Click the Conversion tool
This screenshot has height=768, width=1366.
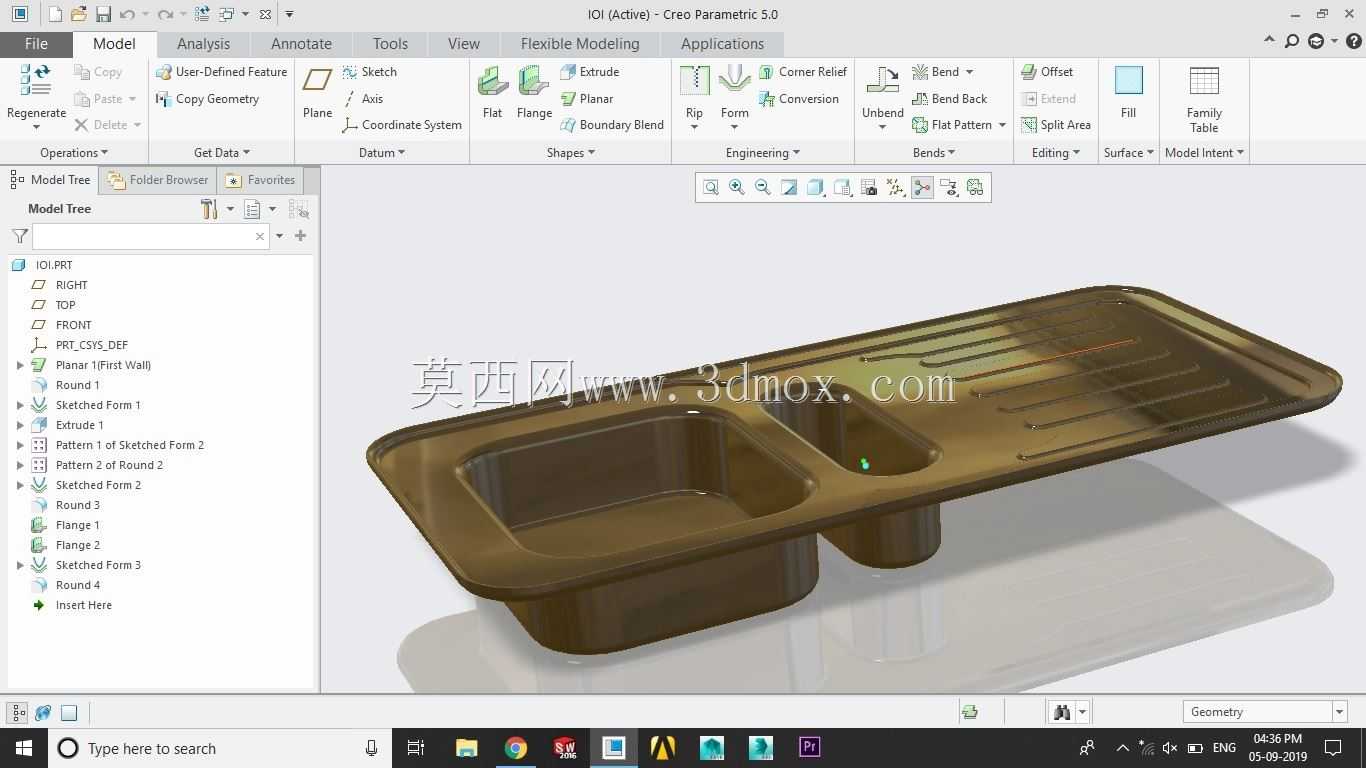(798, 99)
